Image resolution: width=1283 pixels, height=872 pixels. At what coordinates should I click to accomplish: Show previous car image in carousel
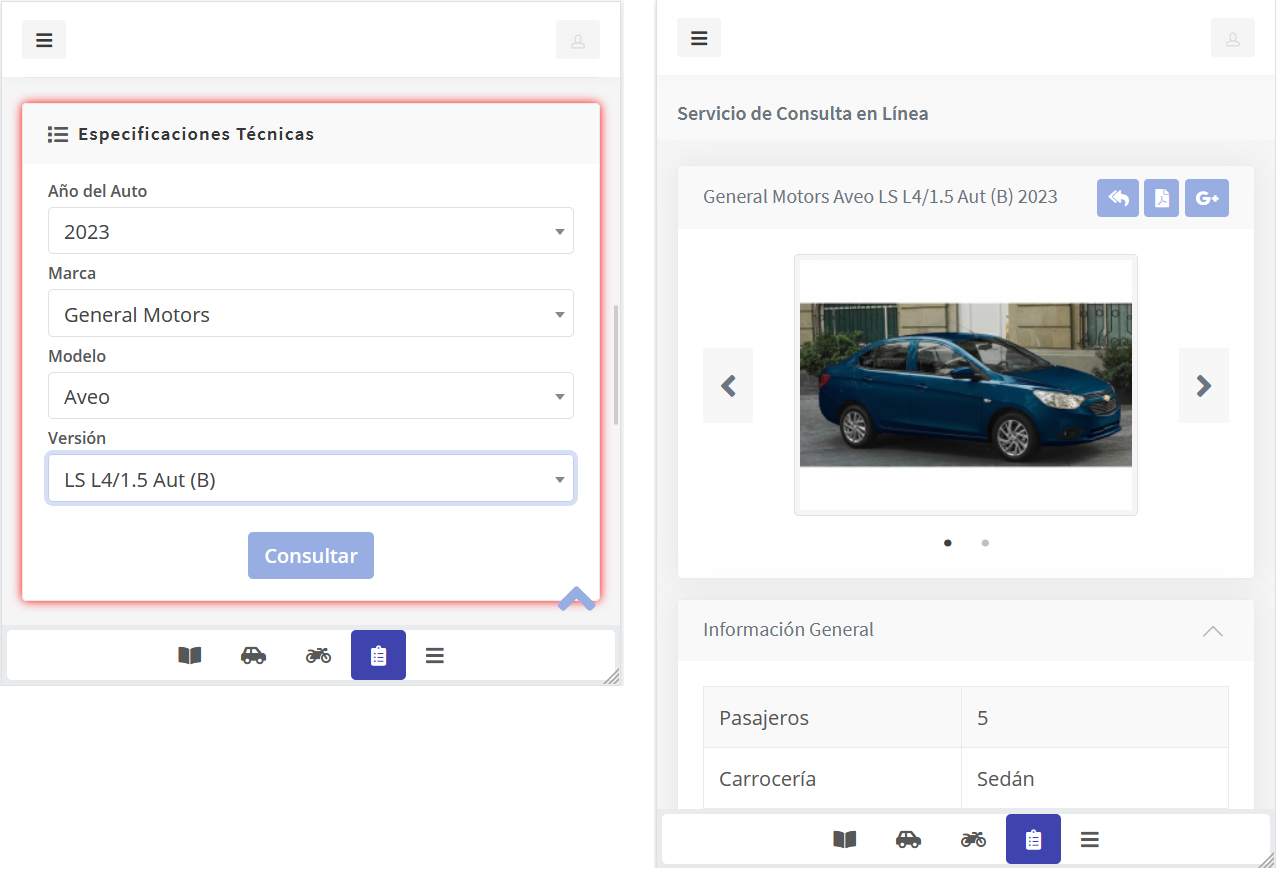click(x=728, y=386)
